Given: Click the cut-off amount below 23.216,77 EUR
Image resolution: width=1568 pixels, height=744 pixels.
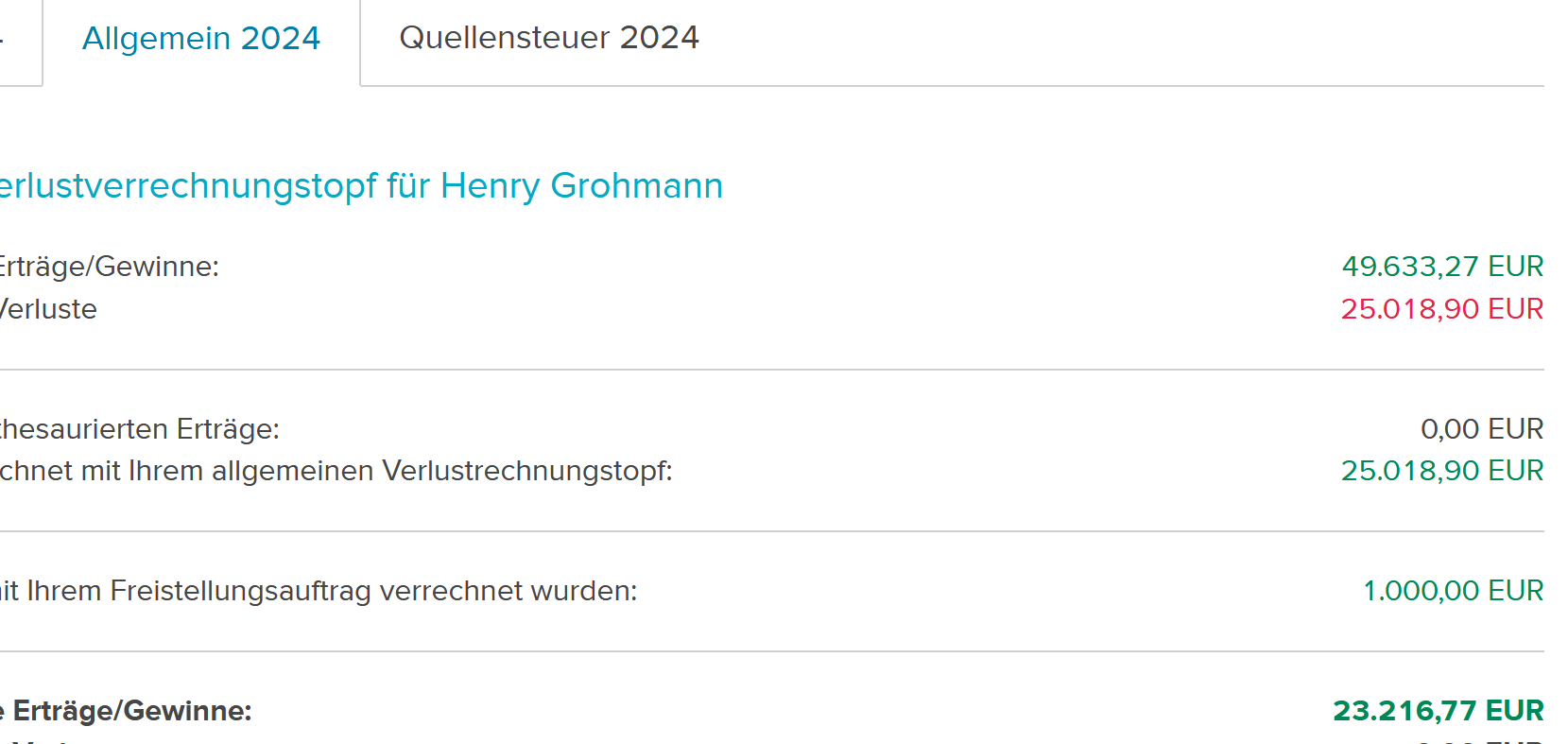Looking at the screenshot, I should click(x=1480, y=740).
